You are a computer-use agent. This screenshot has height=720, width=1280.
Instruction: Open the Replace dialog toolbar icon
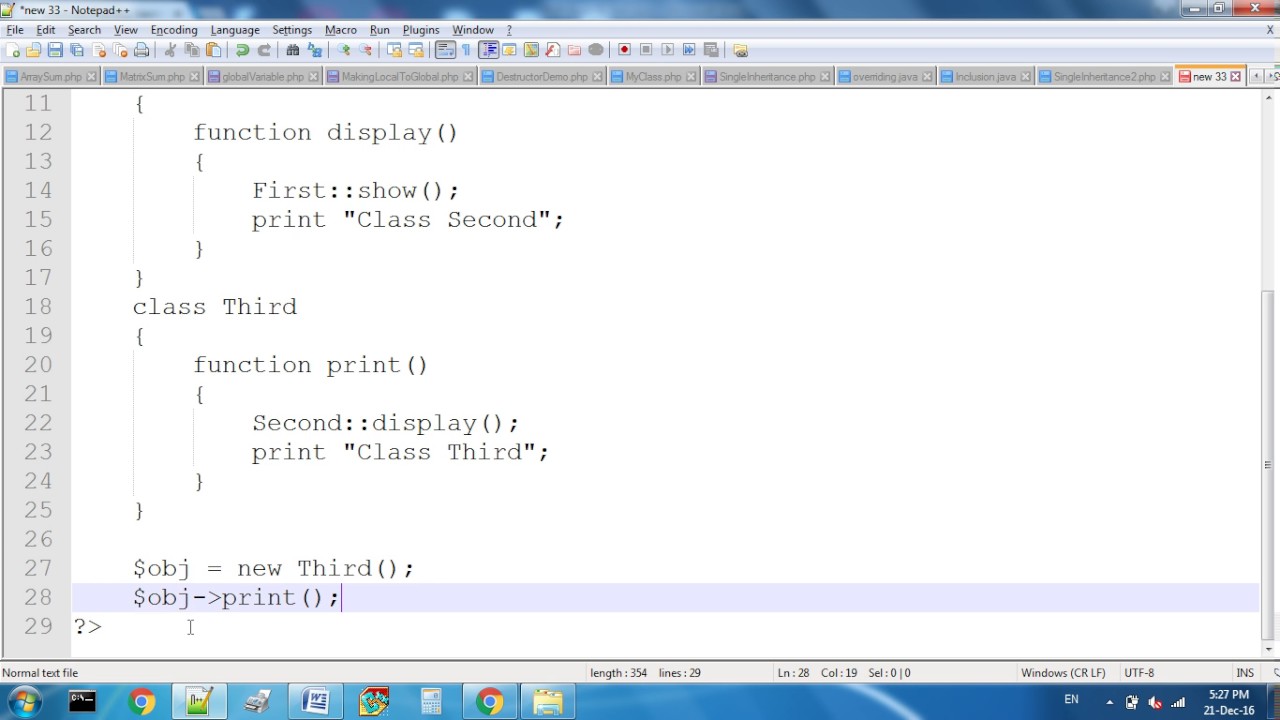314,50
